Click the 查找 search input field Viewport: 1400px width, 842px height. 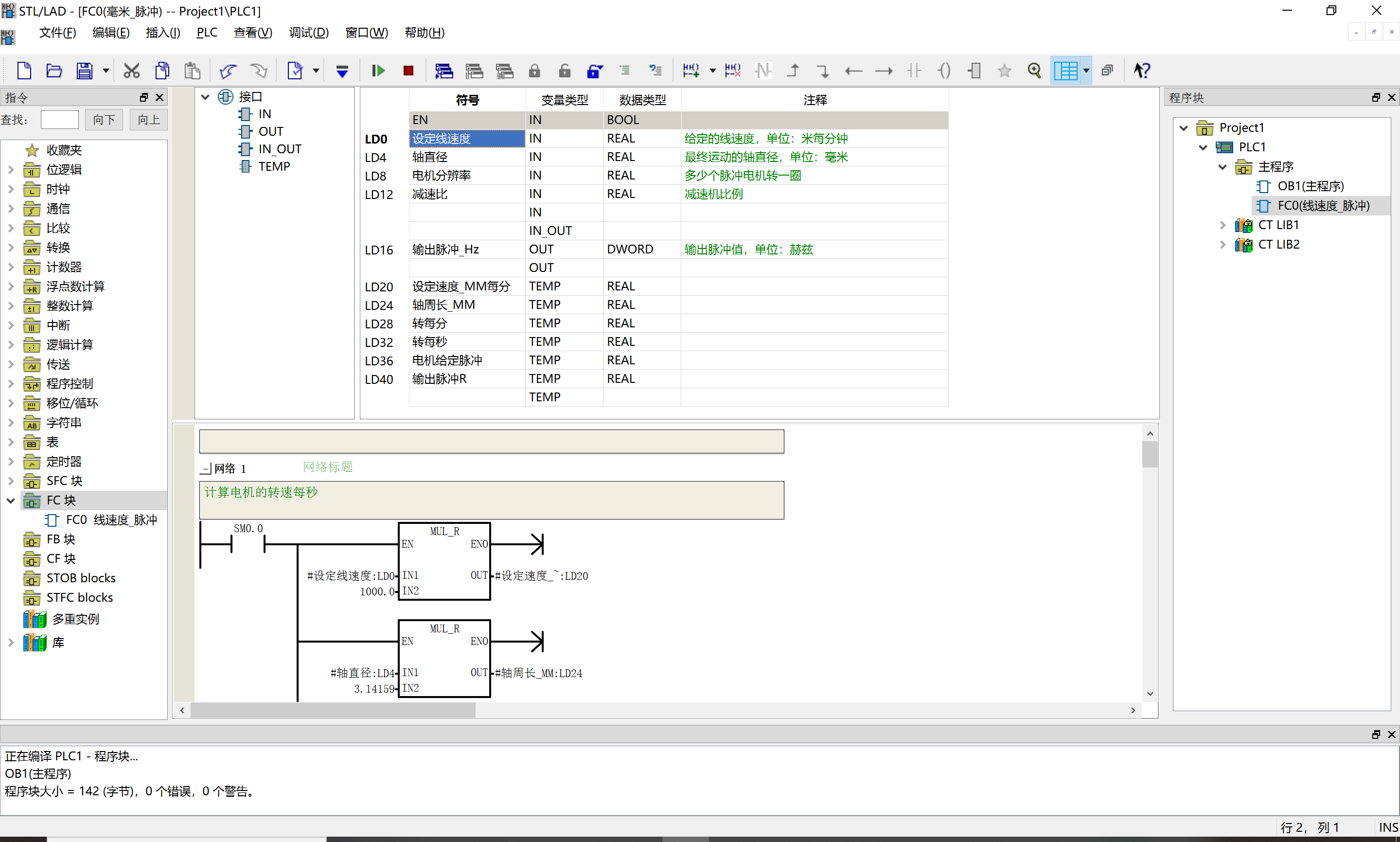click(59, 120)
